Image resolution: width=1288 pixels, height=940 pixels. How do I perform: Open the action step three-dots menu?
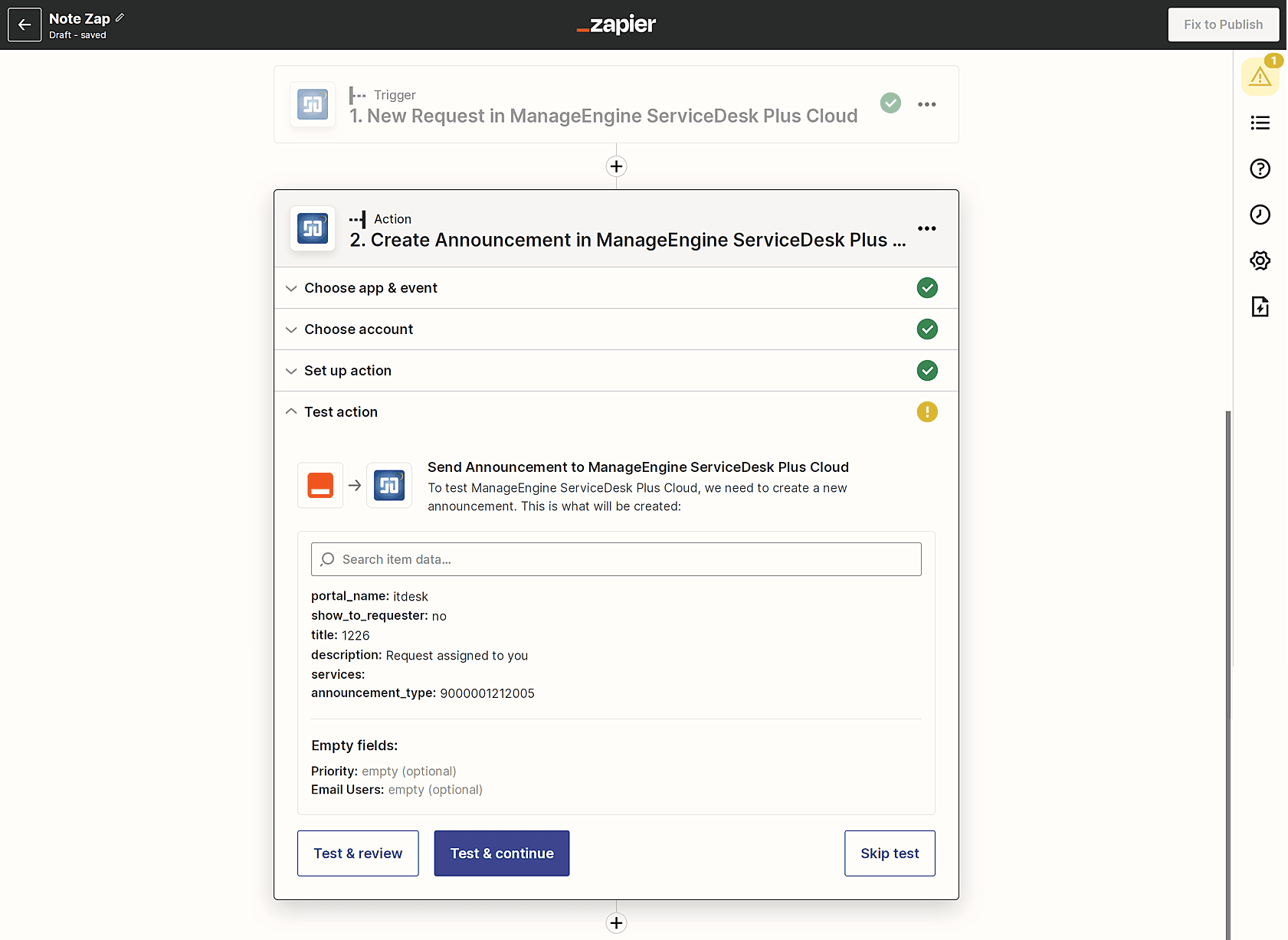pyautogui.click(x=926, y=228)
